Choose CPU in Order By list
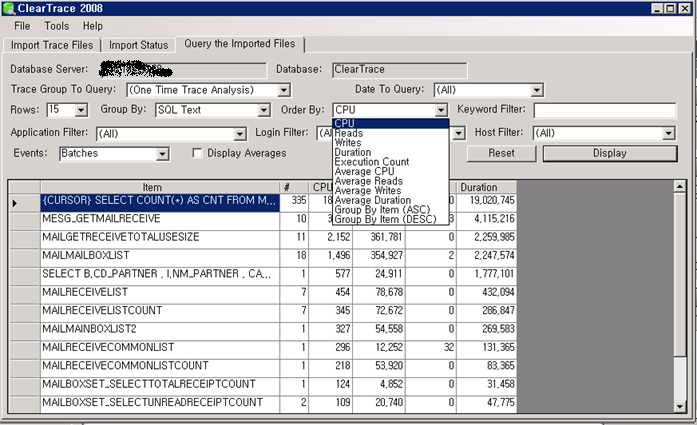The image size is (697, 425). coord(391,123)
